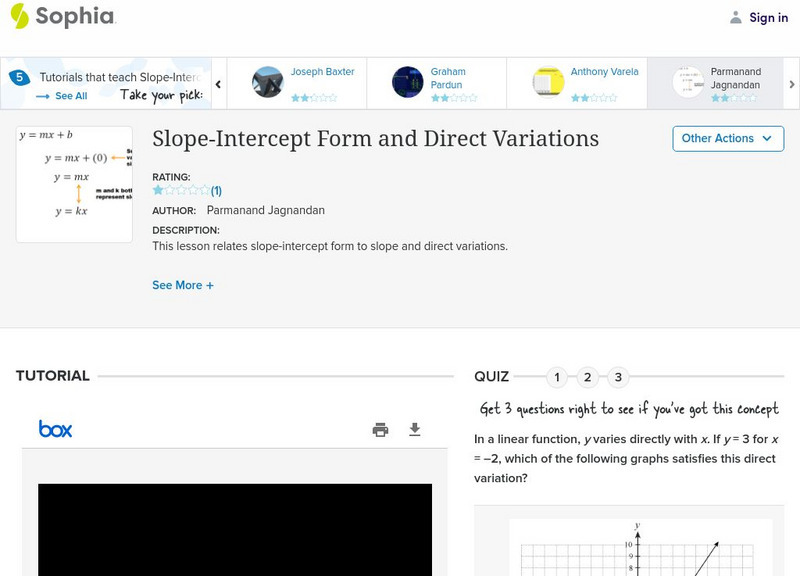Click the Sophia logo

click(62, 16)
